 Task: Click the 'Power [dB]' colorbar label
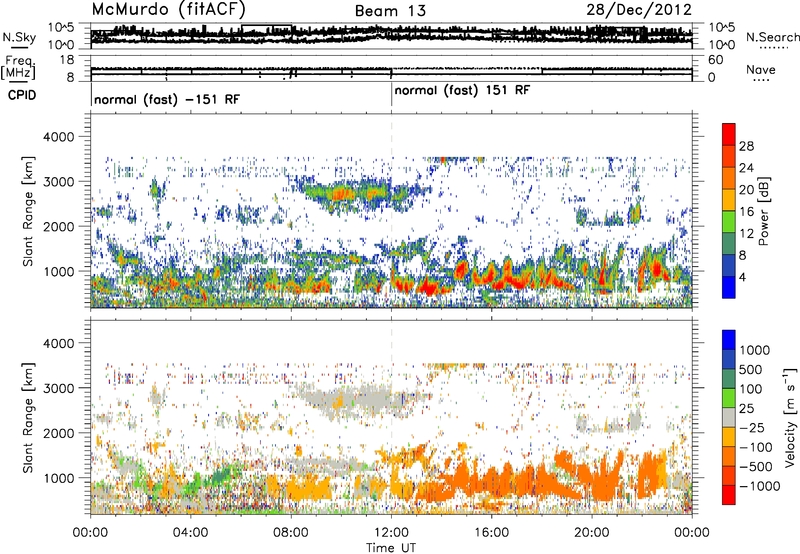click(x=764, y=211)
